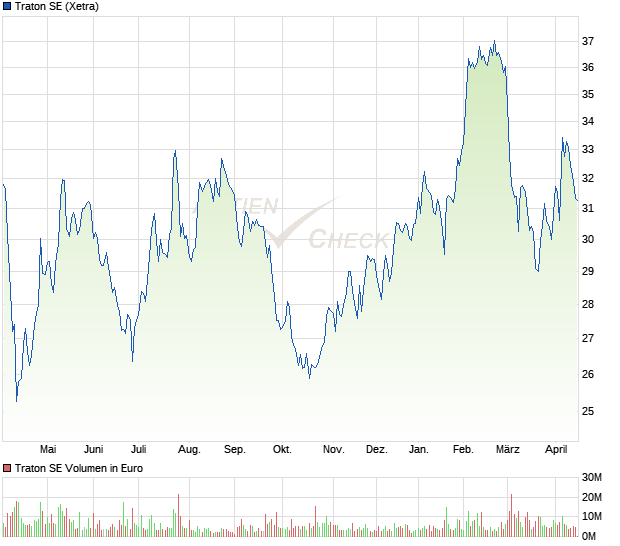
Task: Click the price axis value 29
Action: coord(588,271)
